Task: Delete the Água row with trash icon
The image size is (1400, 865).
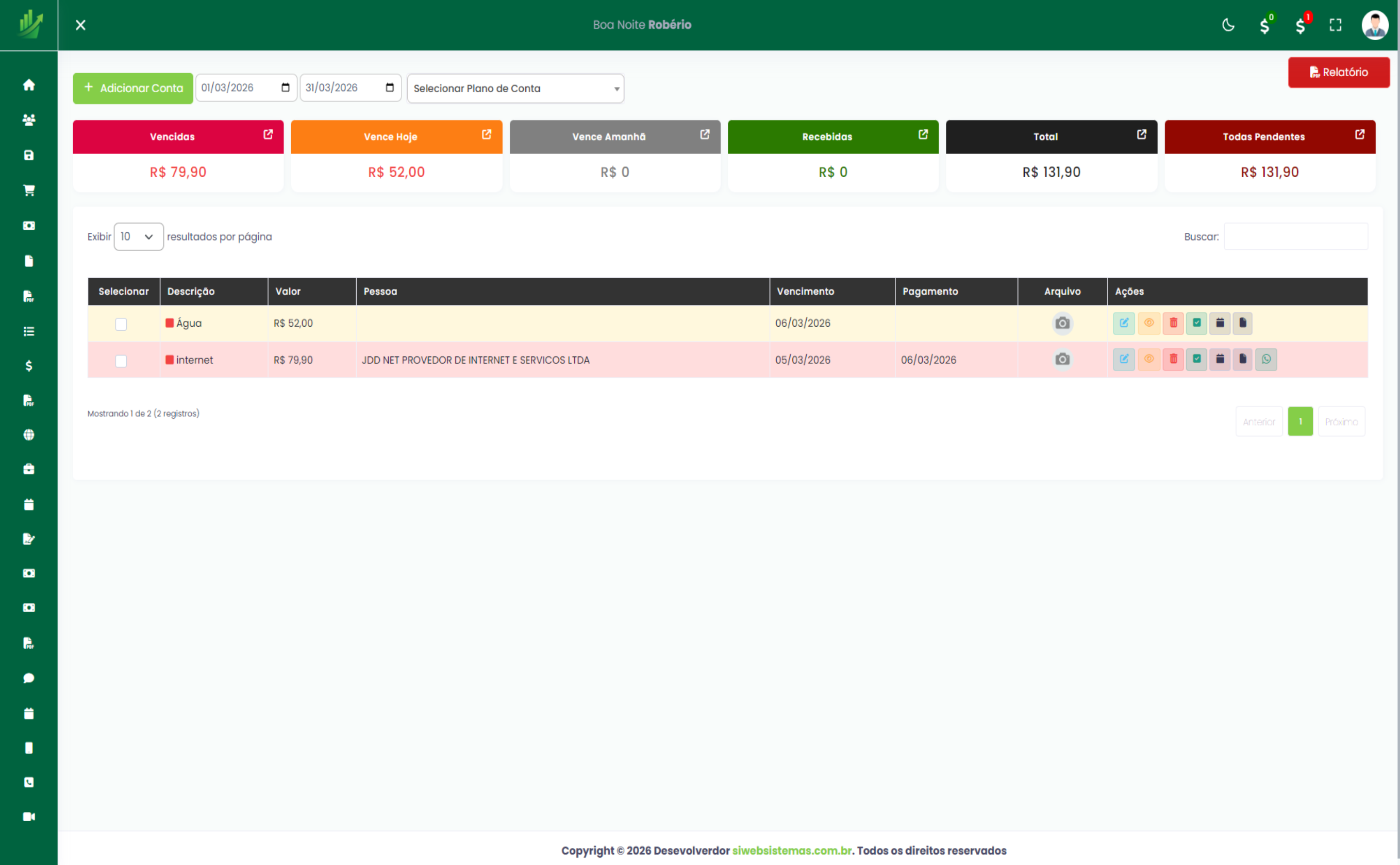Action: pos(1173,323)
